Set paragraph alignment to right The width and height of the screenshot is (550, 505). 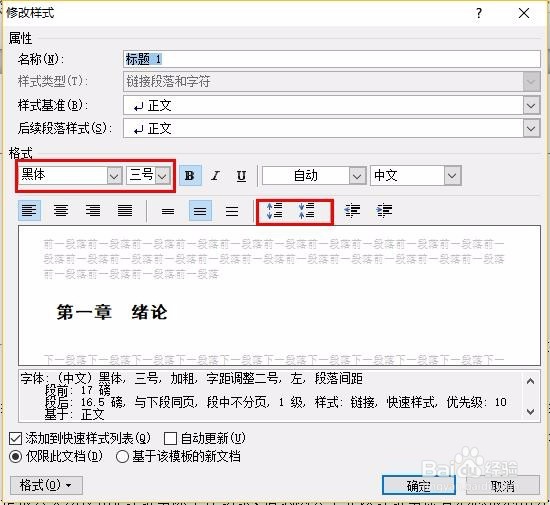tap(93, 210)
